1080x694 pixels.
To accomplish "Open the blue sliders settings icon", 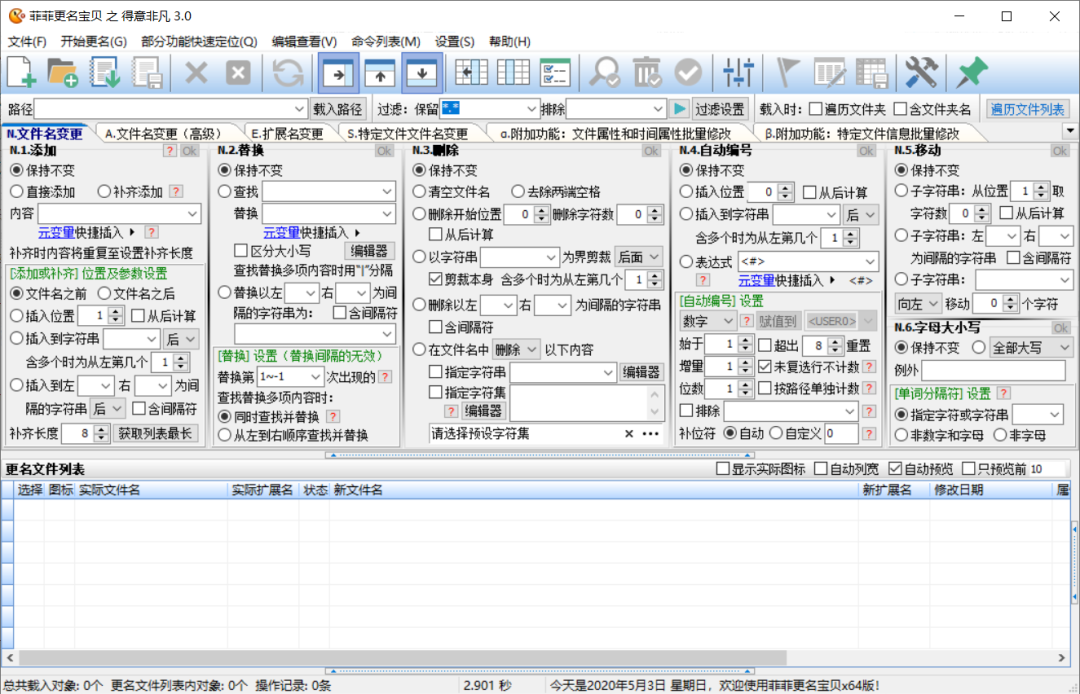I will pos(738,72).
